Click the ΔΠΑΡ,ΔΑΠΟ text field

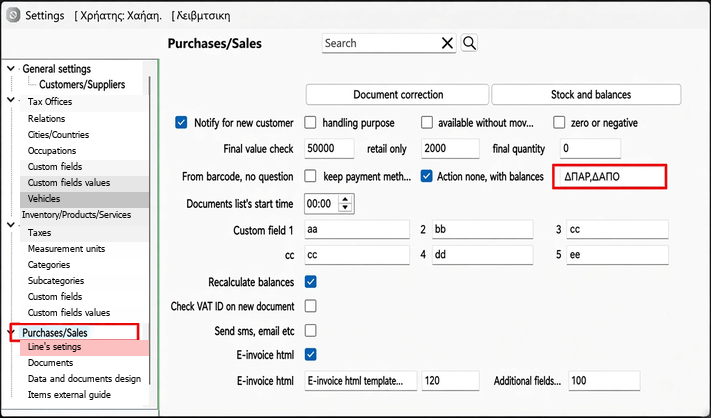[609, 176]
